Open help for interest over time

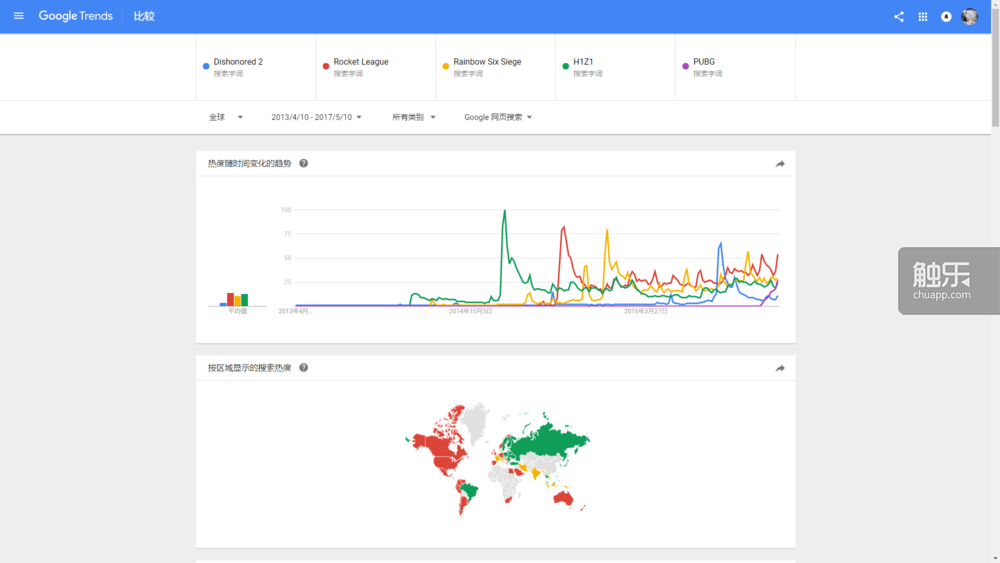click(304, 163)
